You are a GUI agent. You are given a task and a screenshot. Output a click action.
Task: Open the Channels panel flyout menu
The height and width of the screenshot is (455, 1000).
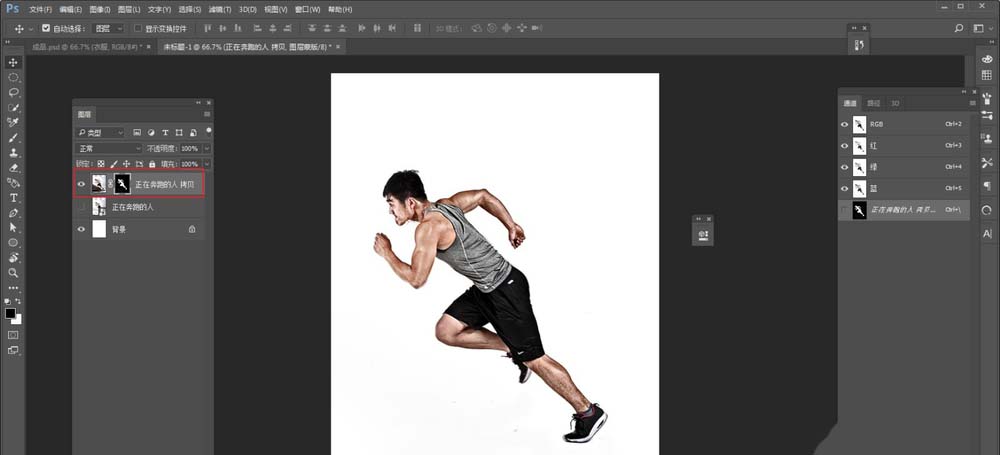(973, 103)
